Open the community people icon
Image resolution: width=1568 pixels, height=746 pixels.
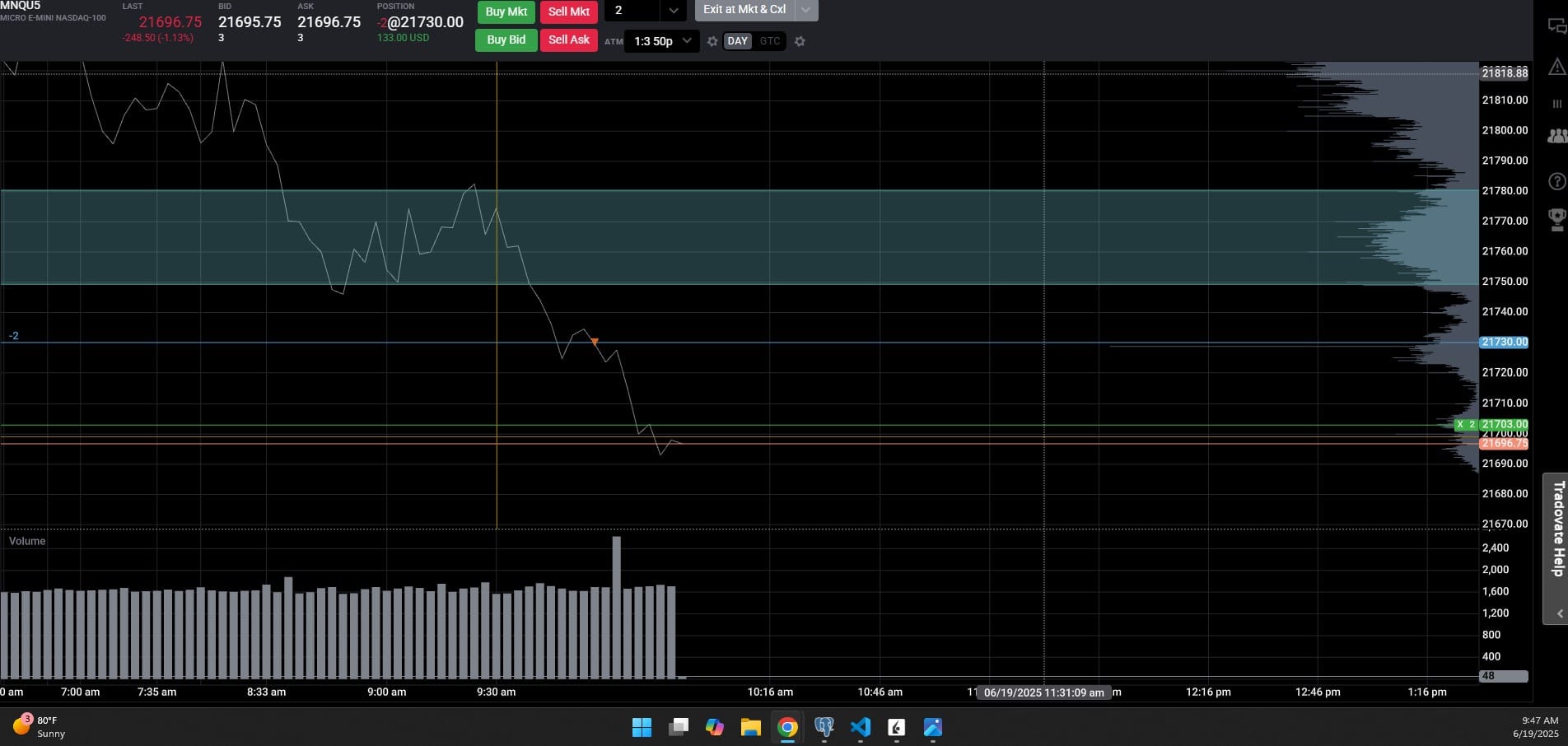tap(1556, 137)
